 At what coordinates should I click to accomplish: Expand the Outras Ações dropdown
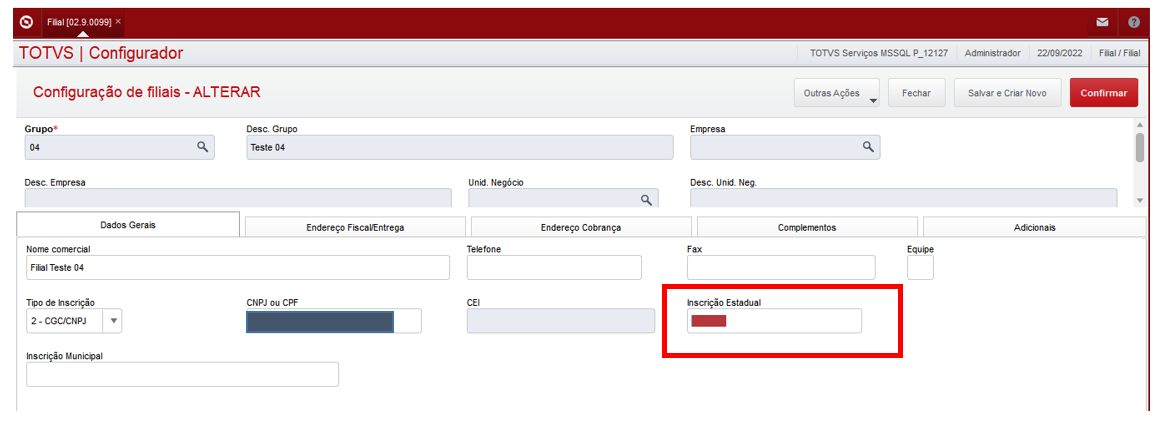pyautogui.click(x=837, y=93)
